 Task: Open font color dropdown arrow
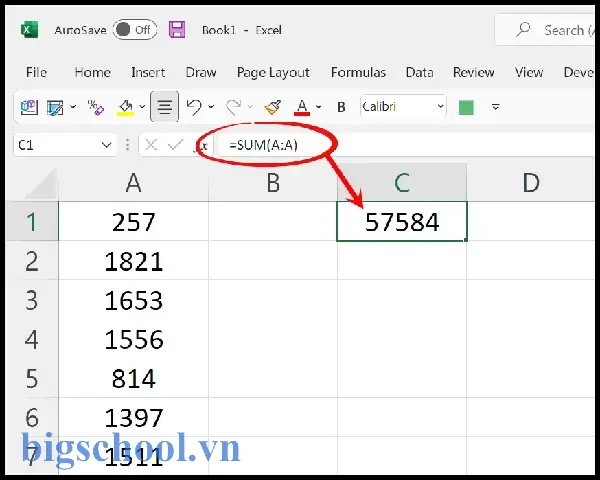[x=318, y=107]
